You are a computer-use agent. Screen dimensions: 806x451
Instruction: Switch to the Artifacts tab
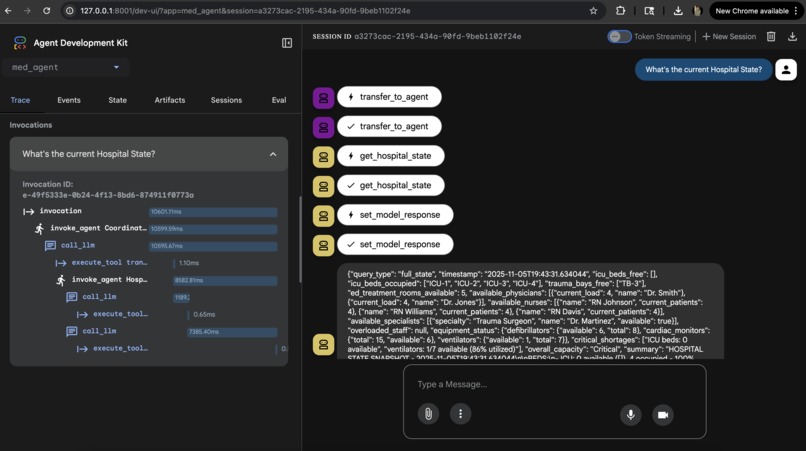click(x=170, y=100)
